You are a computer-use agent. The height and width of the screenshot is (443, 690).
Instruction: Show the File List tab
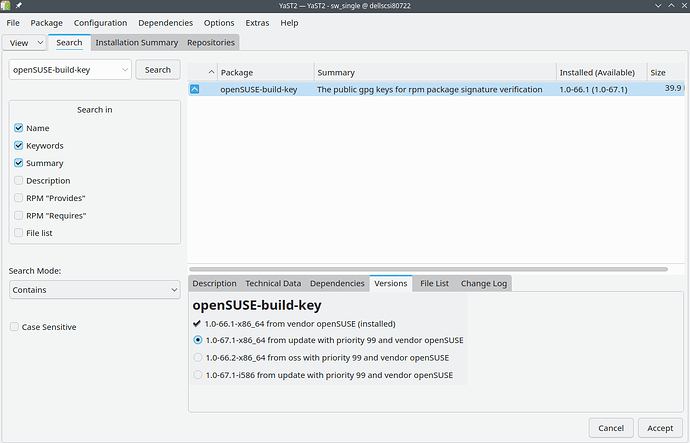point(434,283)
